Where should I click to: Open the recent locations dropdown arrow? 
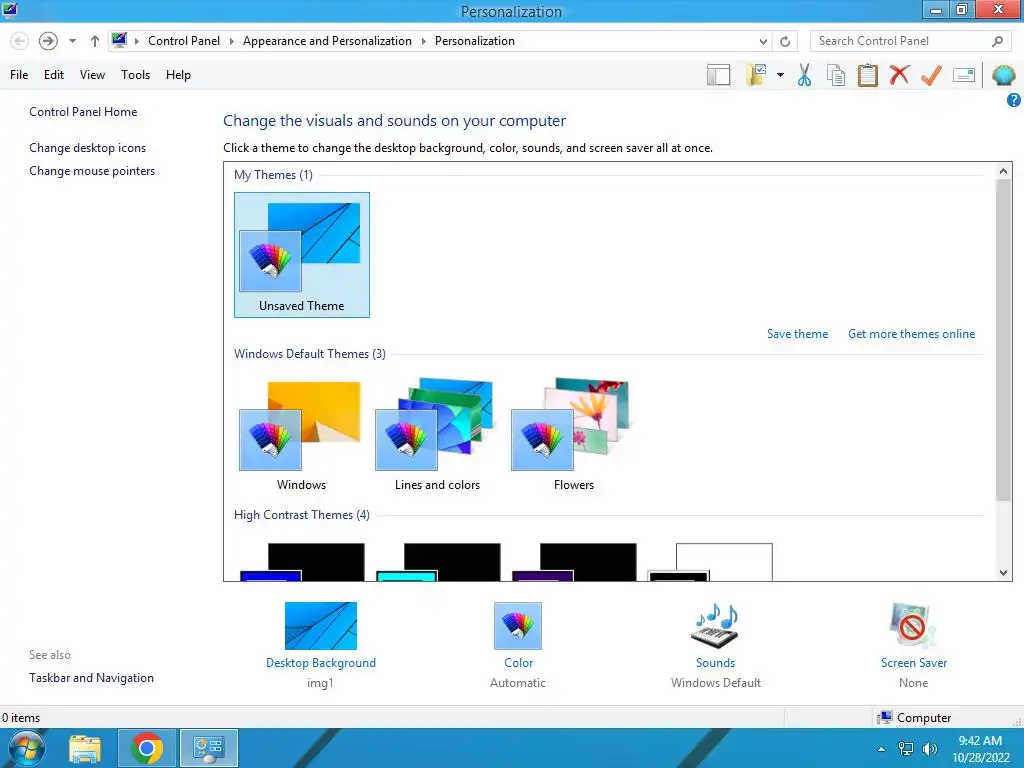(72, 41)
